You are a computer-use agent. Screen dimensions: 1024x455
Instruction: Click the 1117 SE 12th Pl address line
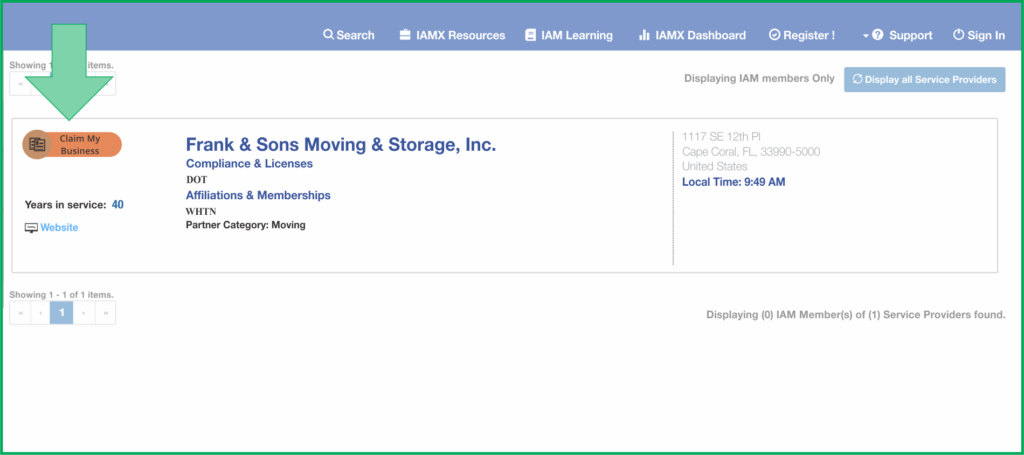click(721, 136)
